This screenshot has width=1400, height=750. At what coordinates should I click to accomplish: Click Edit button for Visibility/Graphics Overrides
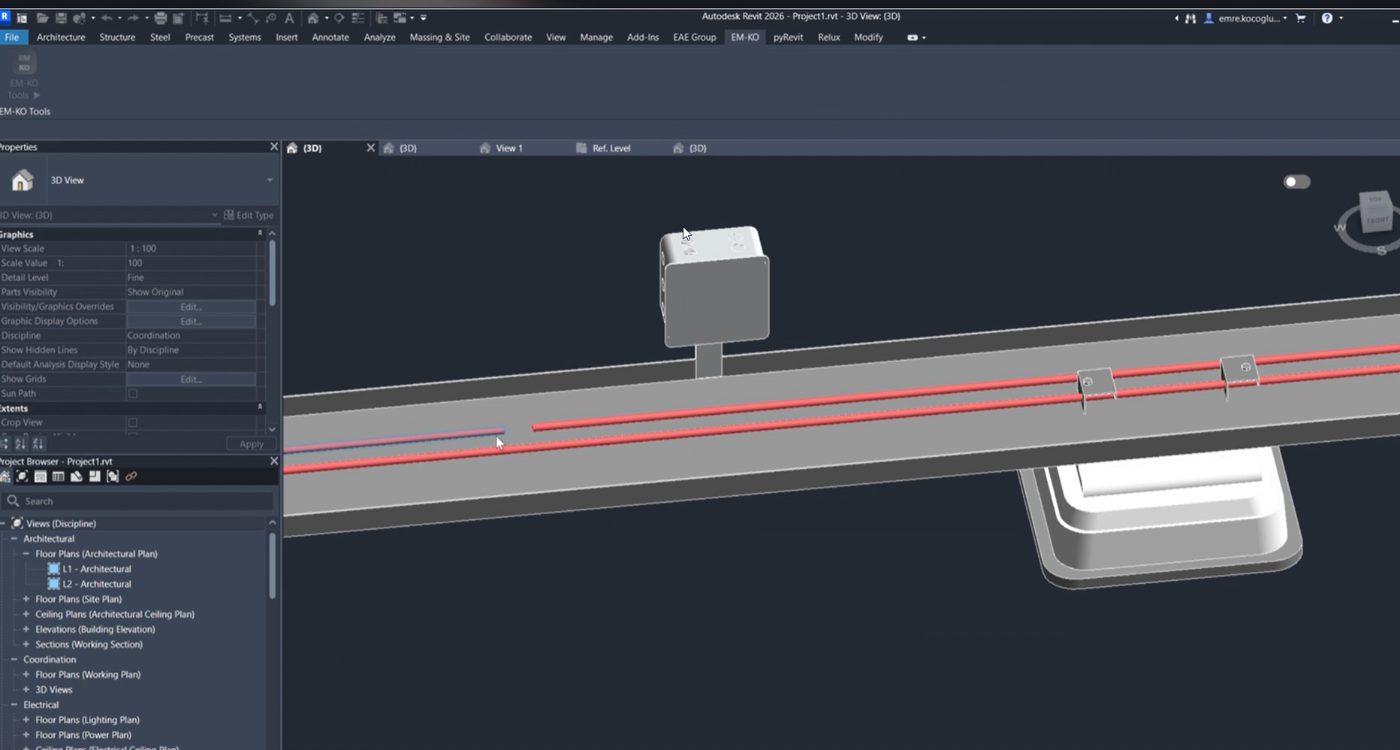191,307
